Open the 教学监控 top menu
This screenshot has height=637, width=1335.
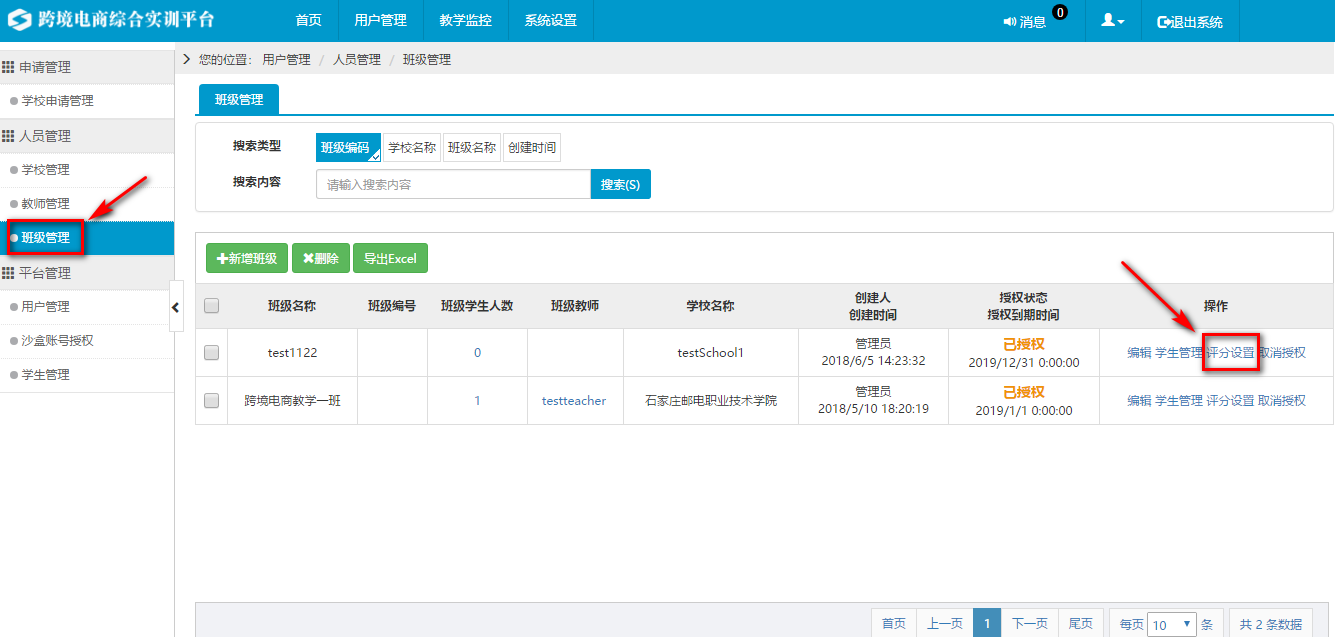point(465,21)
